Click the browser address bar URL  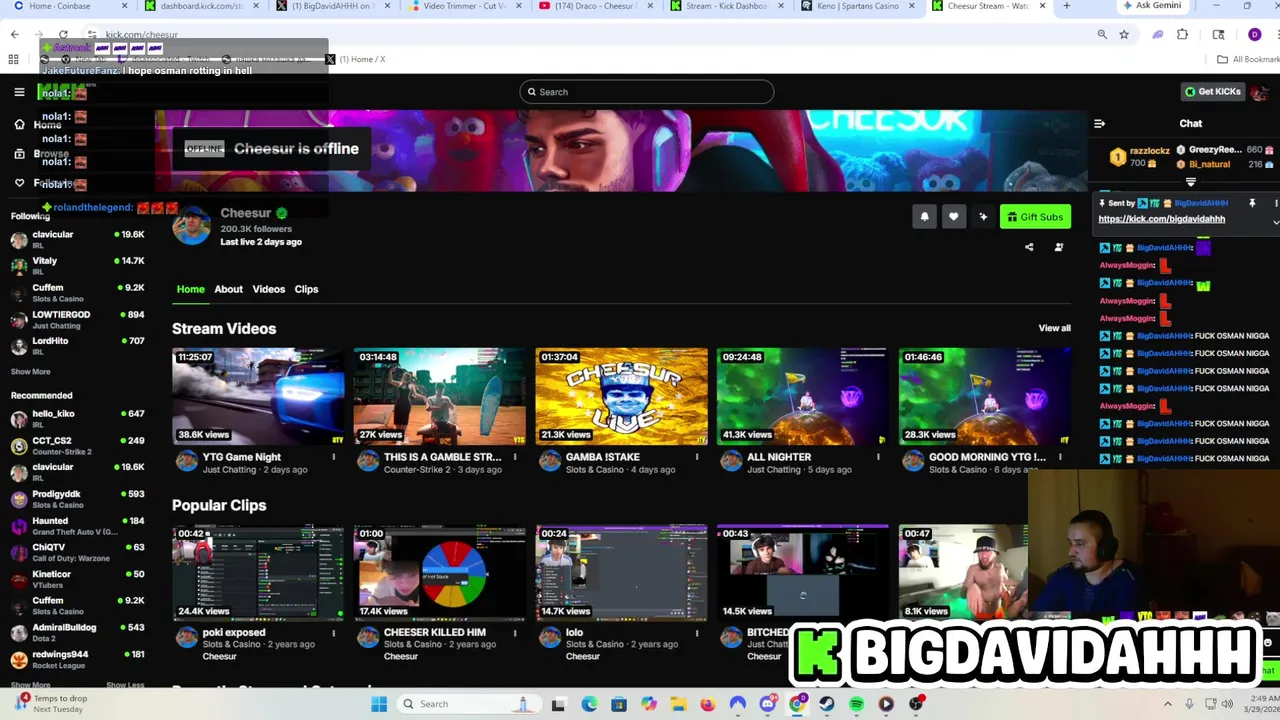point(141,34)
